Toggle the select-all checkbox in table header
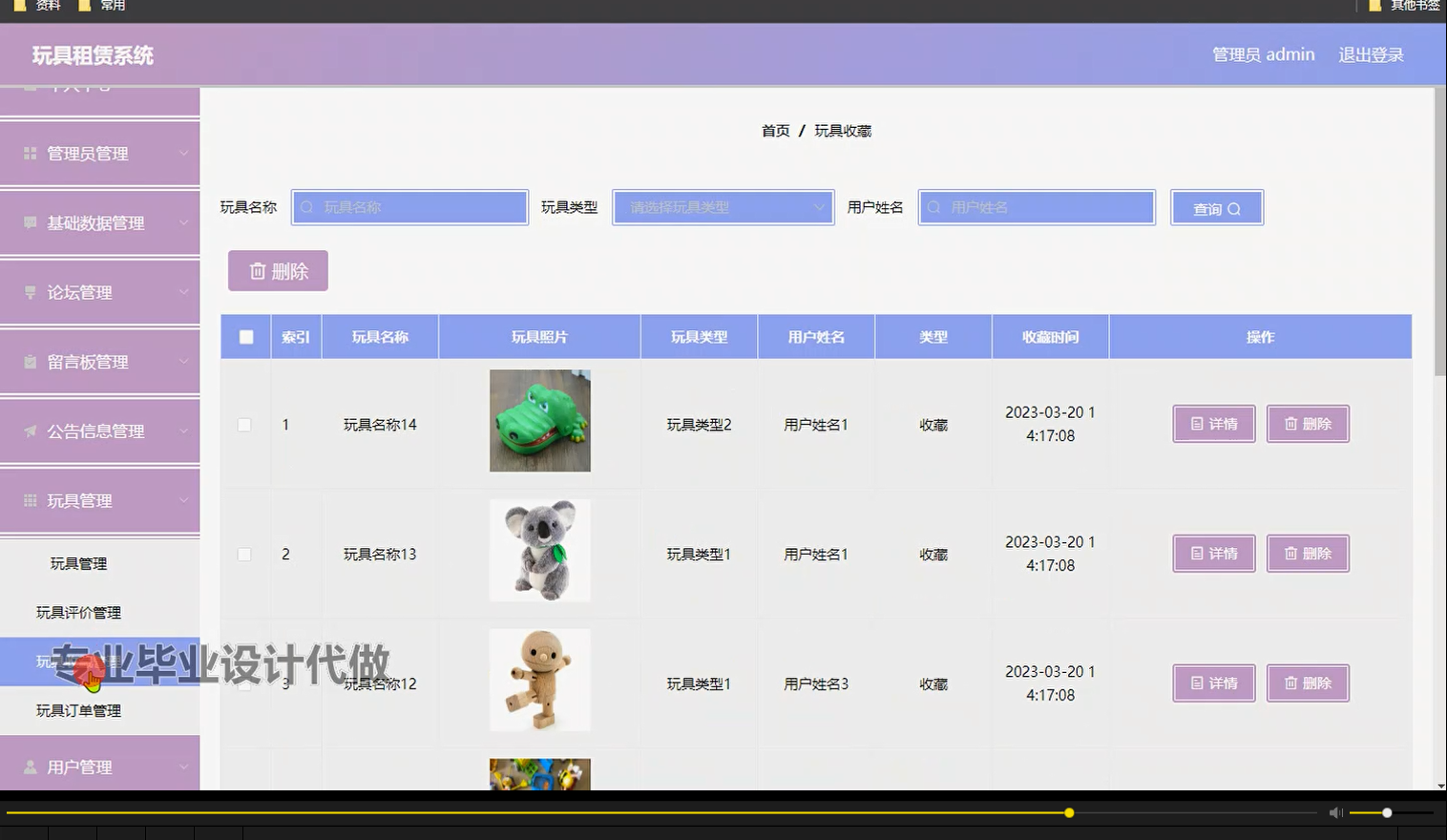This screenshot has width=1447, height=840. point(244,336)
